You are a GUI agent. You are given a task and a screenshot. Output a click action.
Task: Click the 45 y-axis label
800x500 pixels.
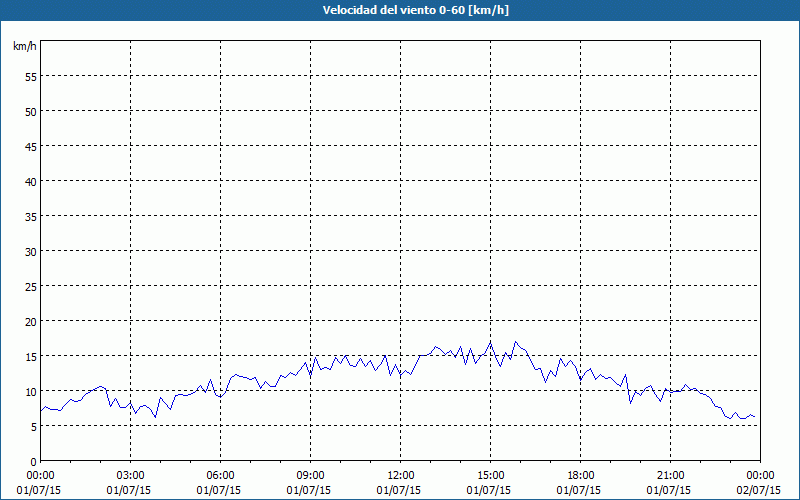(31, 147)
